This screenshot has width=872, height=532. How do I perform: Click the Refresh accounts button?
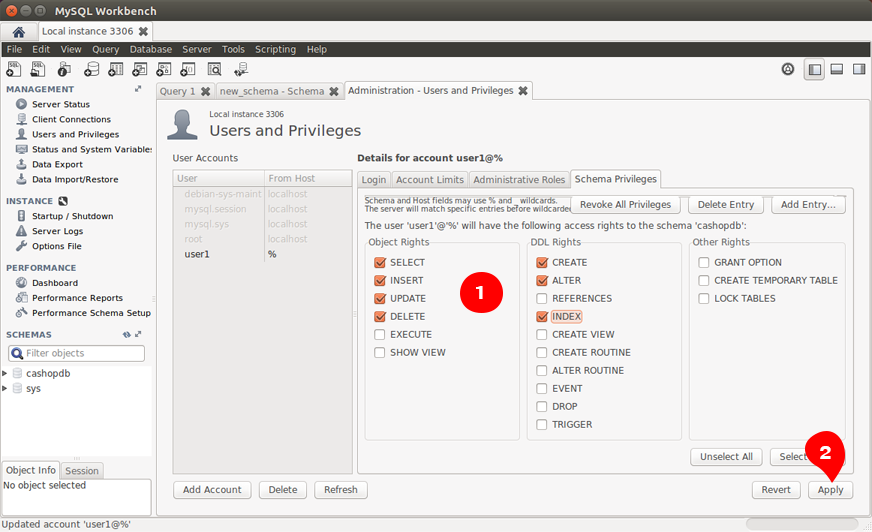tap(341, 490)
